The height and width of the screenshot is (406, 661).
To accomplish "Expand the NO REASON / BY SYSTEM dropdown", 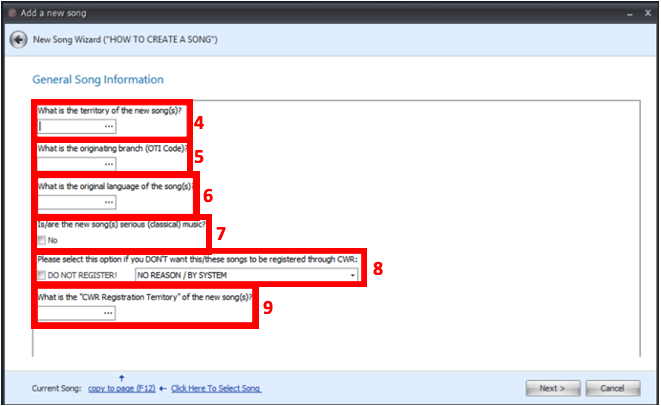I will point(352,275).
